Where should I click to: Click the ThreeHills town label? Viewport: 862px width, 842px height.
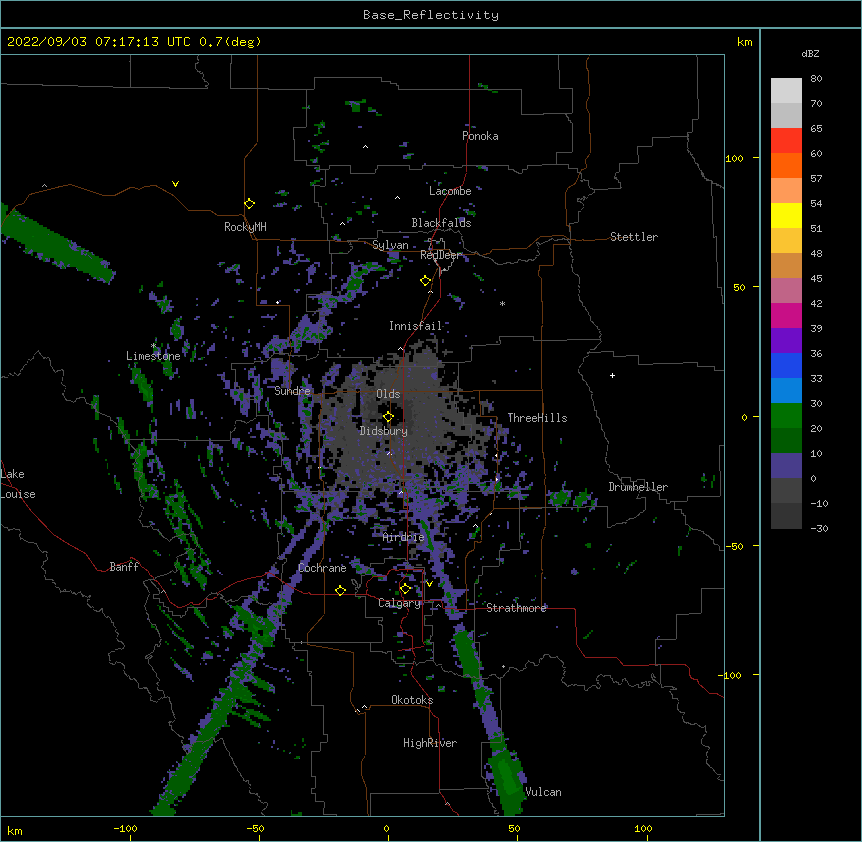[x=537, y=418]
